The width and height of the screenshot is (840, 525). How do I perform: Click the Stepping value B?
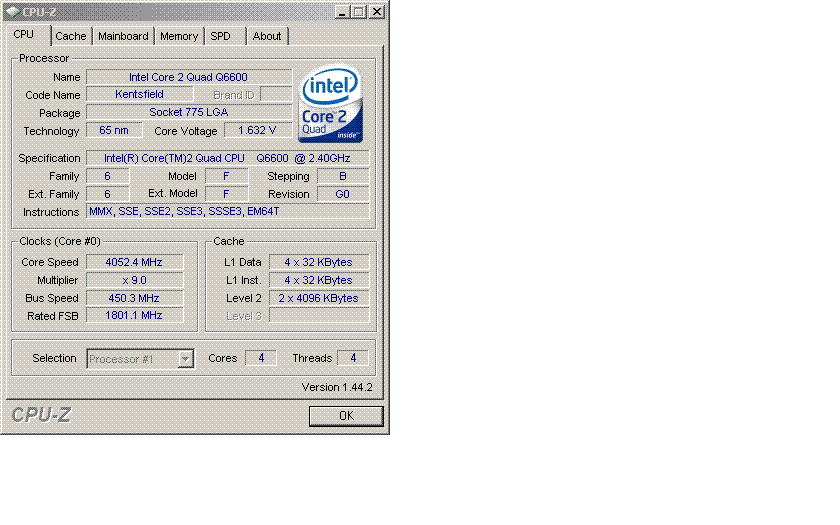(343, 176)
